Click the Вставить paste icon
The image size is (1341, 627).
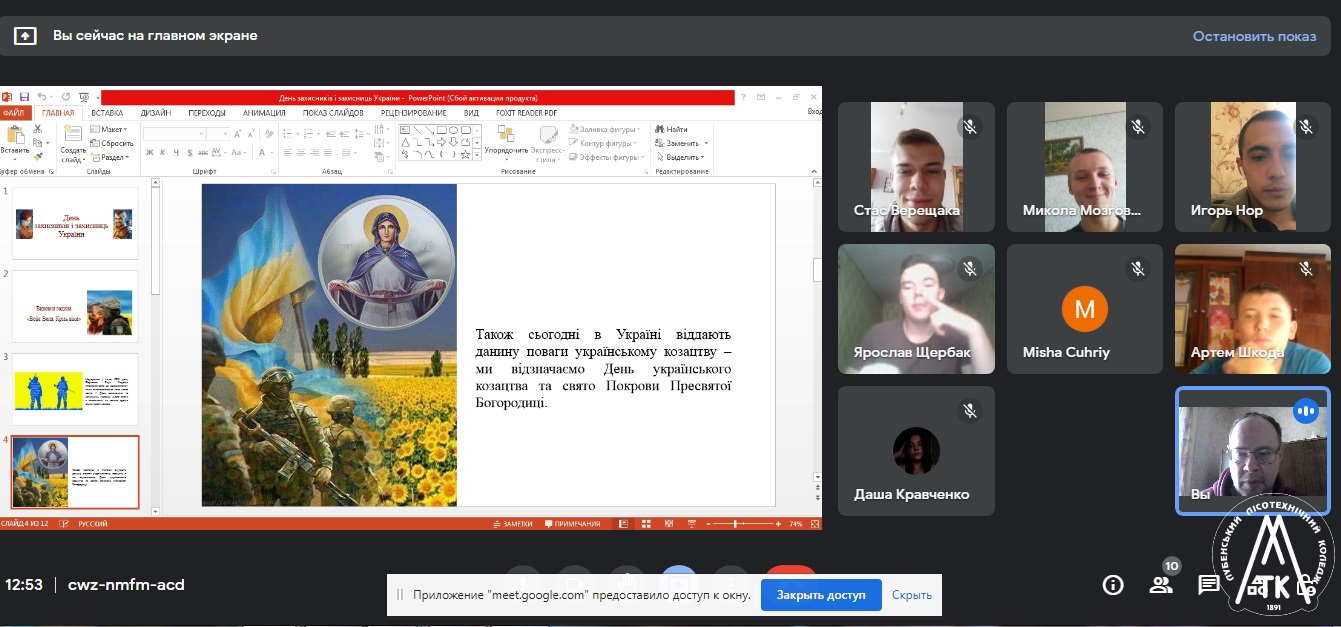pyautogui.click(x=15, y=136)
